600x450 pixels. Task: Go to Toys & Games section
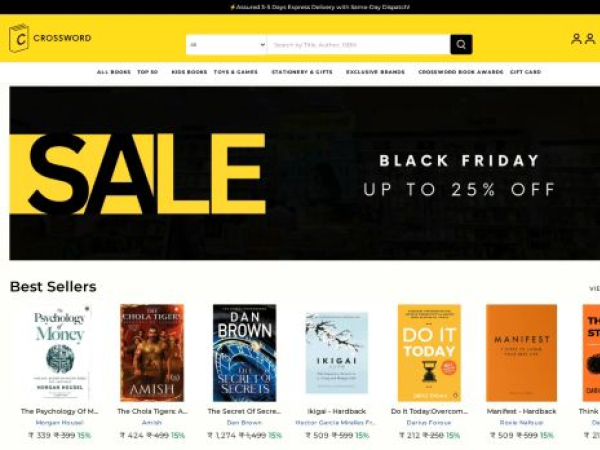pyautogui.click(x=236, y=72)
